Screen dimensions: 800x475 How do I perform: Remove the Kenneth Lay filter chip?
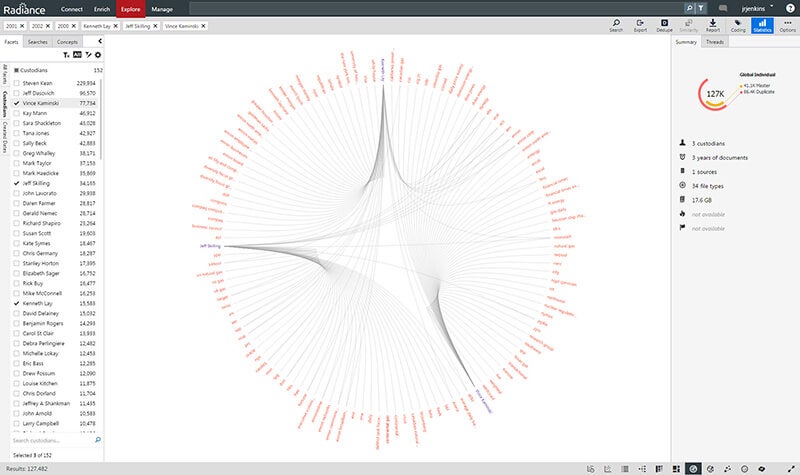[115, 26]
